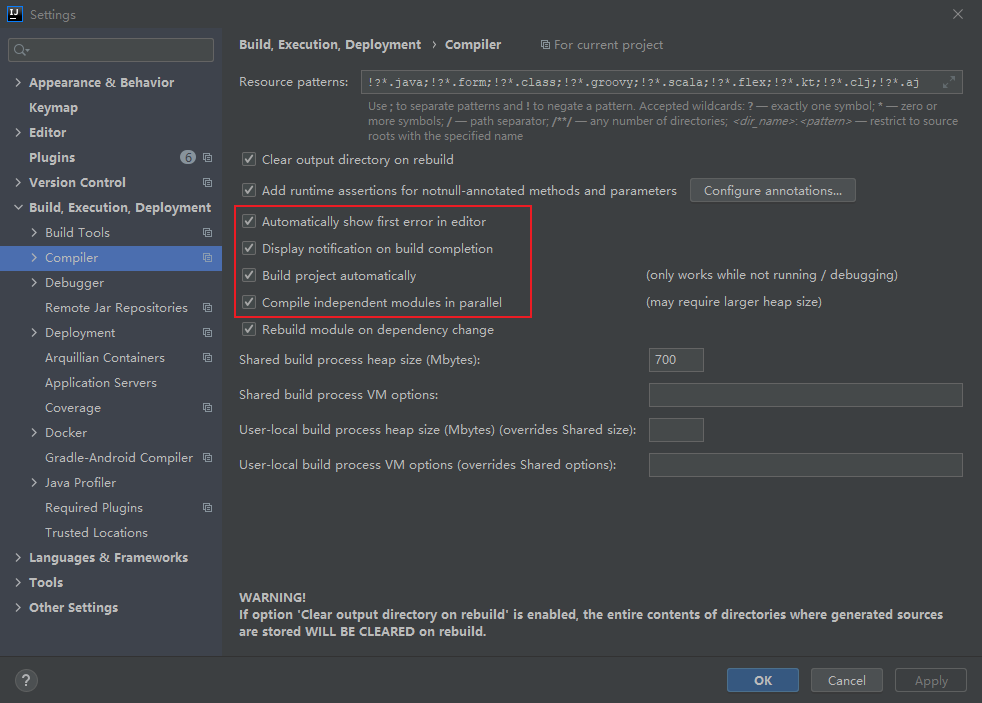Viewport: 982px width, 703px height.
Task: Click the Configure annotations button
Action: point(772,190)
